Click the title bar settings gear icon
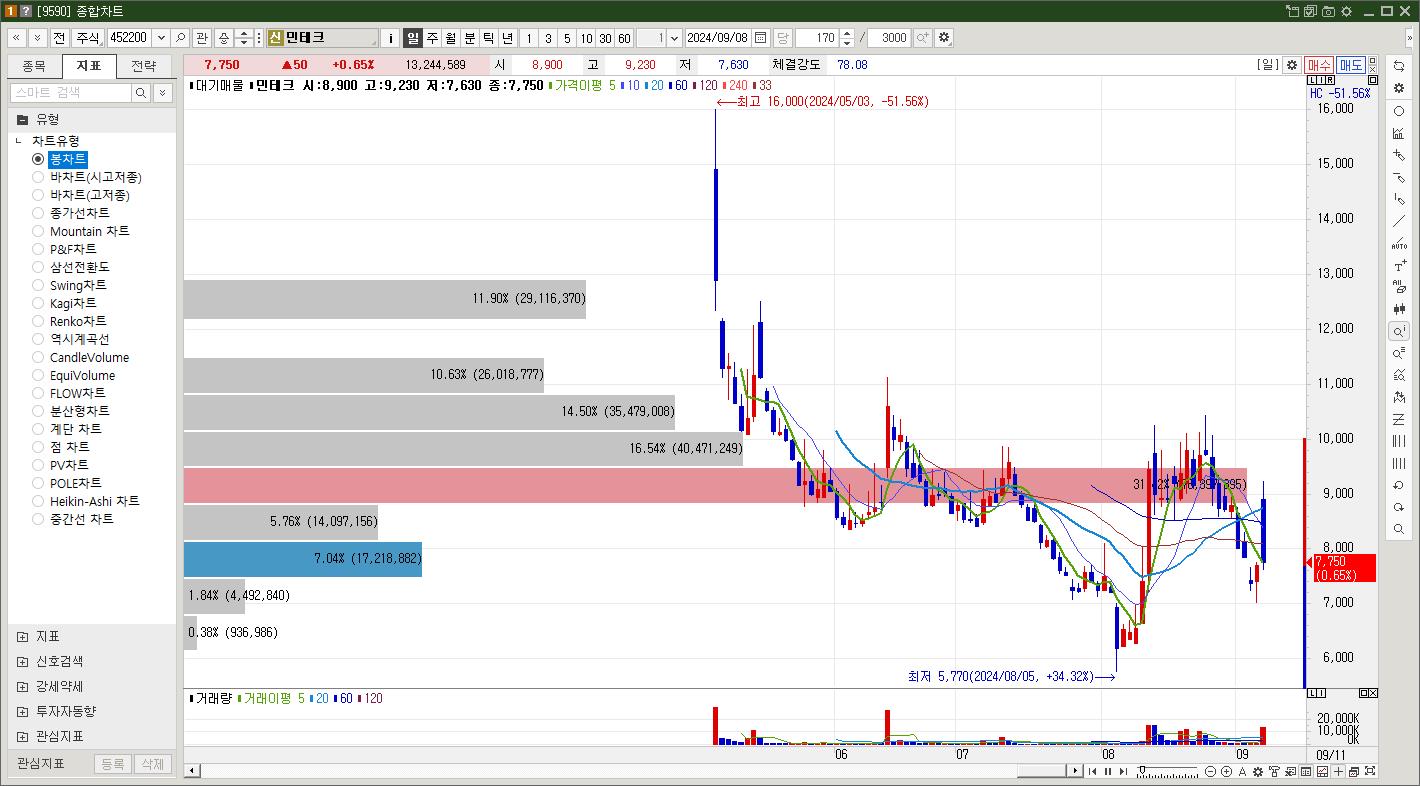 [1346, 11]
